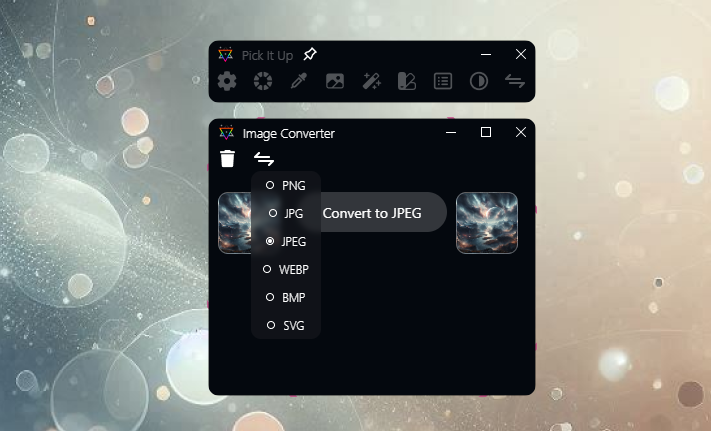
Task: Choose the WEBP format option
Action: (x=286, y=270)
